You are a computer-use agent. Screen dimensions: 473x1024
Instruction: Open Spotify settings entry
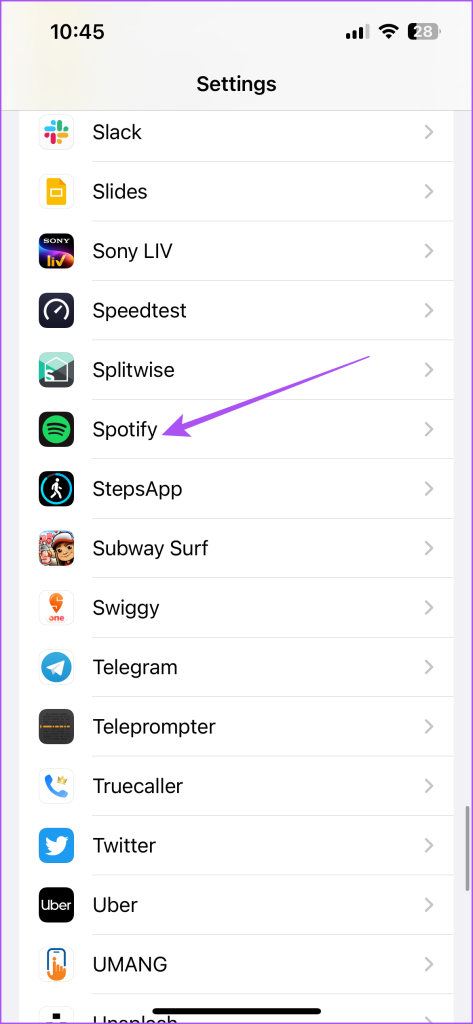tap(236, 429)
